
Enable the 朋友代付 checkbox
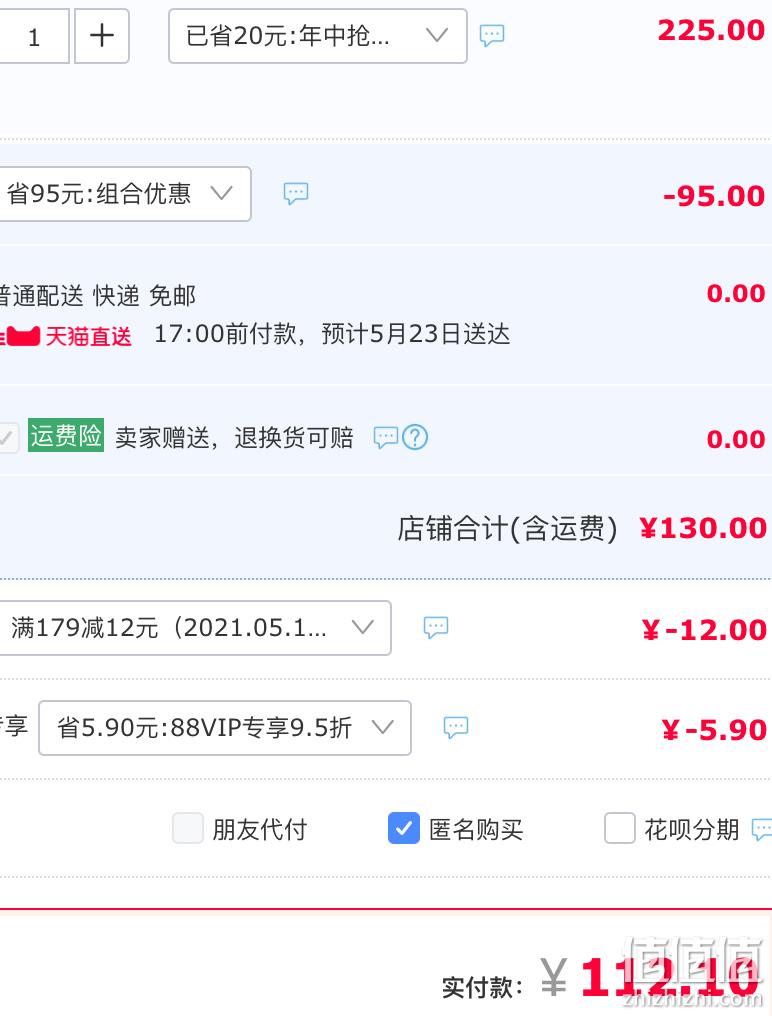point(188,829)
